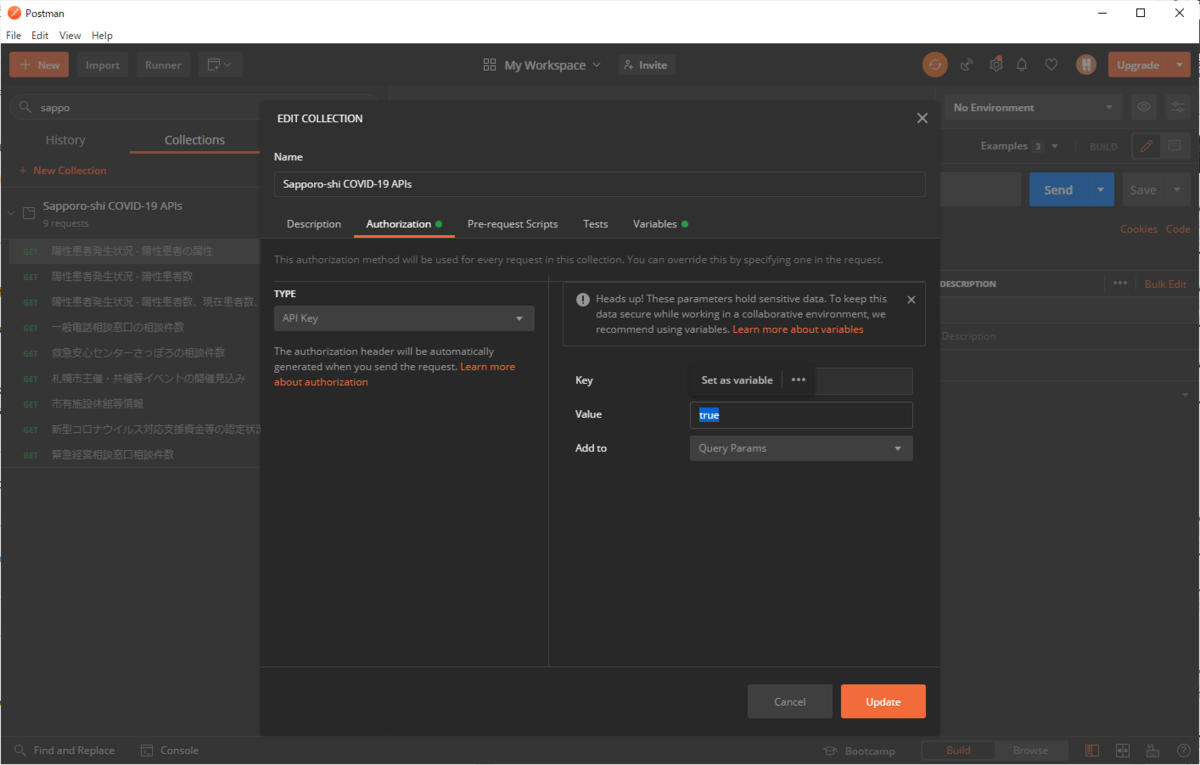Toggle two pane view icon
The image size is (1200, 765).
click(1122, 750)
